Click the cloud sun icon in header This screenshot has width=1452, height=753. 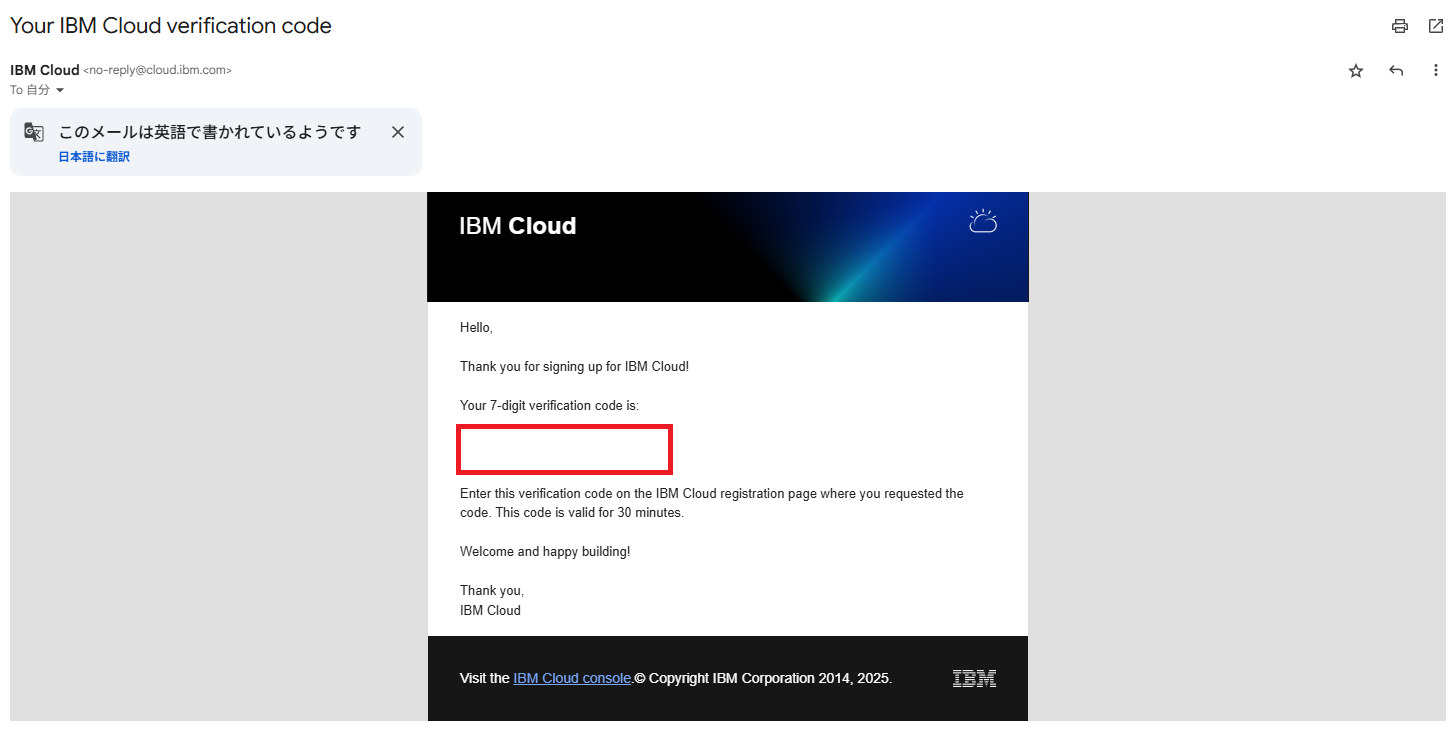tap(983, 222)
